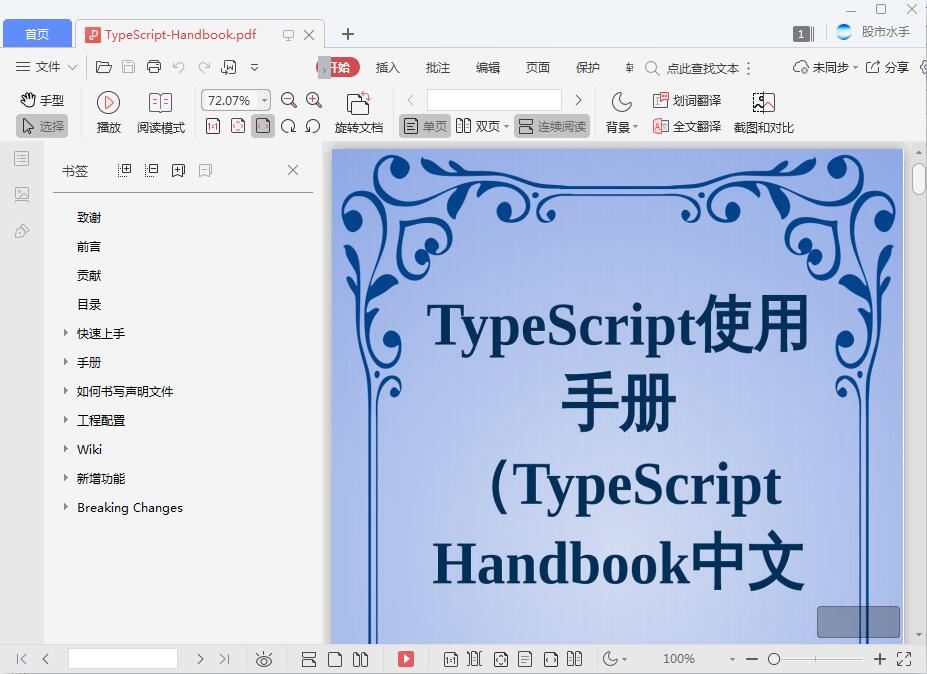Zoom in with the magnifier plus icon
Screen dimensions: 927x674
(x=314, y=100)
